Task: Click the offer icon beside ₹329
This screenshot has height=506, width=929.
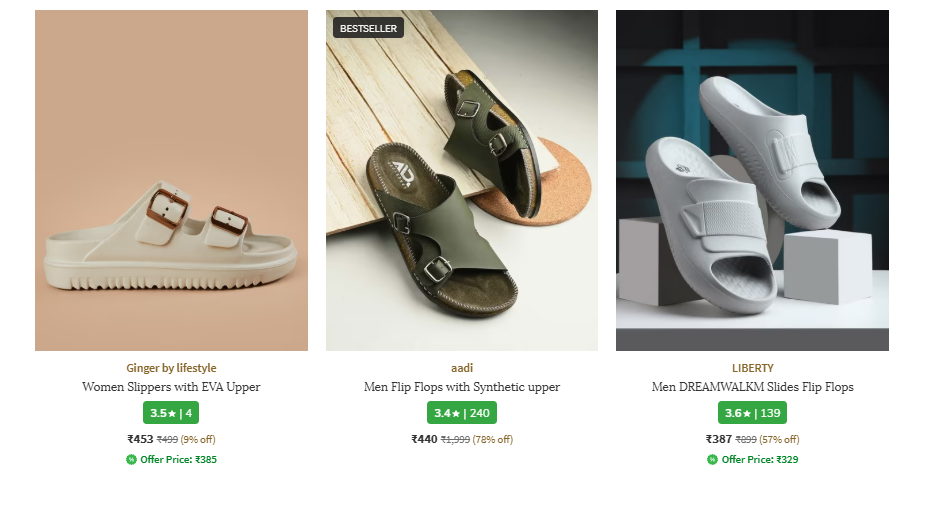Action: pyautogui.click(x=712, y=460)
